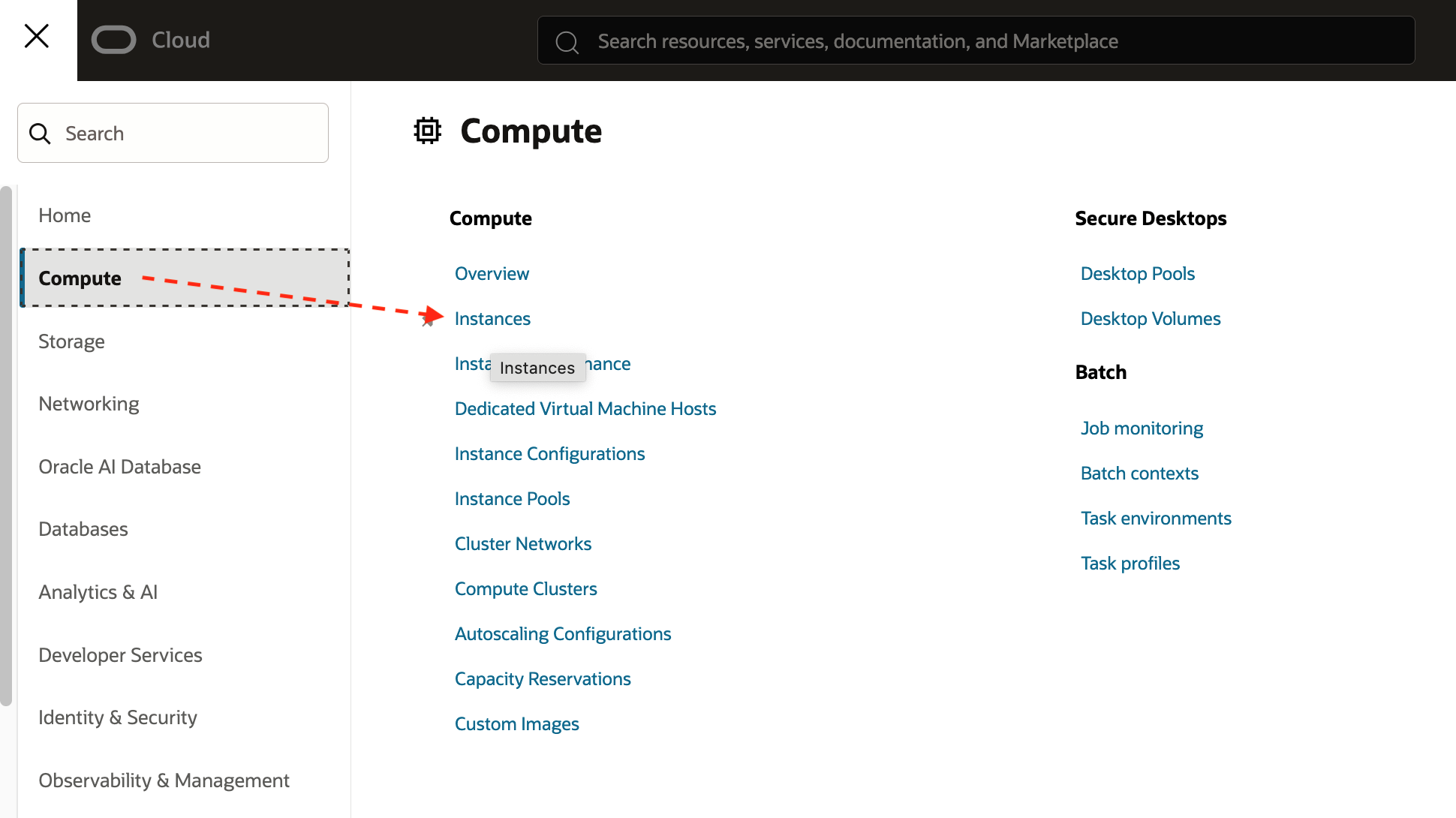Open Home from the sidebar

pyautogui.click(x=64, y=215)
